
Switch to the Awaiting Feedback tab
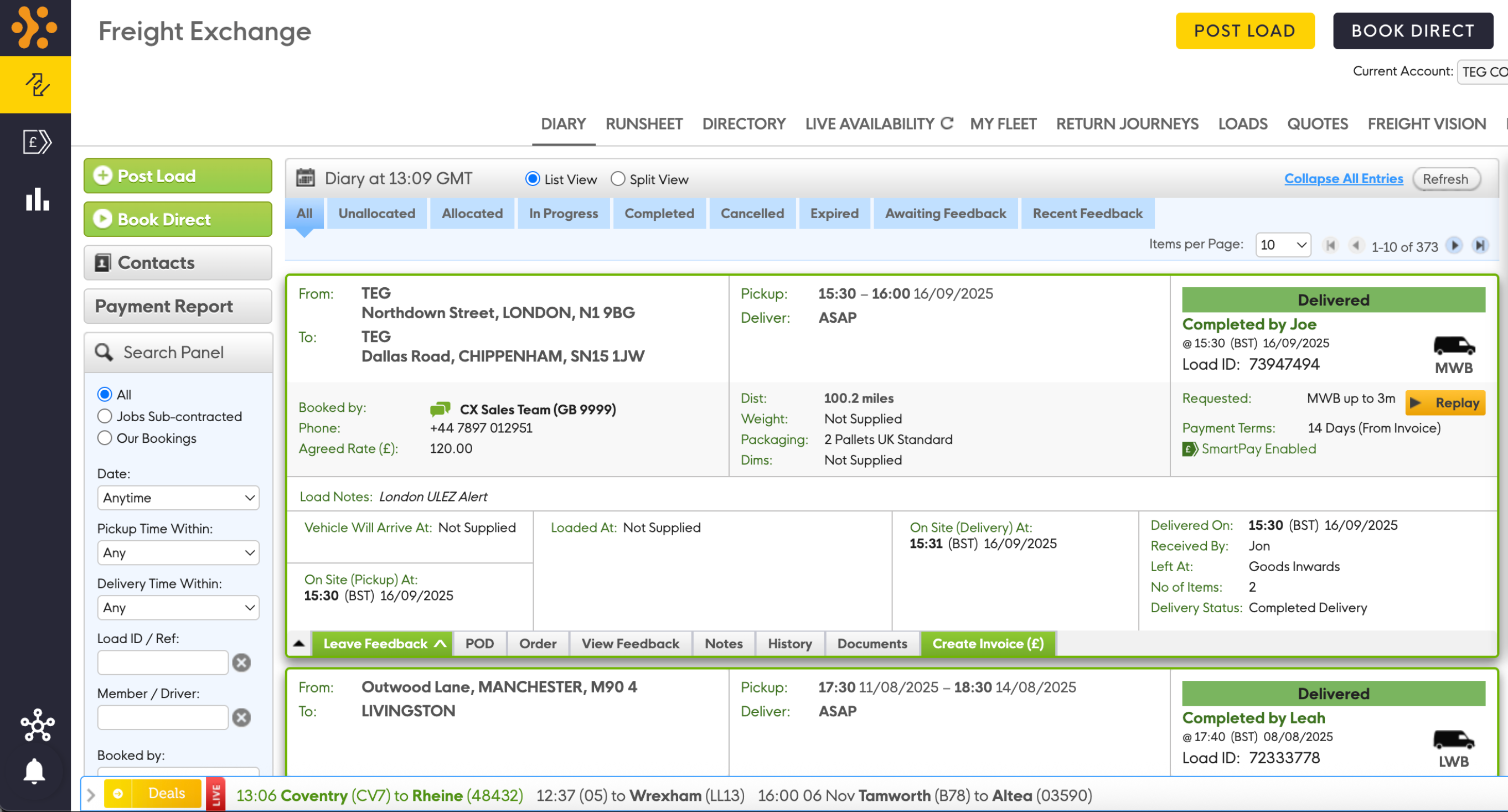pyautogui.click(x=945, y=214)
